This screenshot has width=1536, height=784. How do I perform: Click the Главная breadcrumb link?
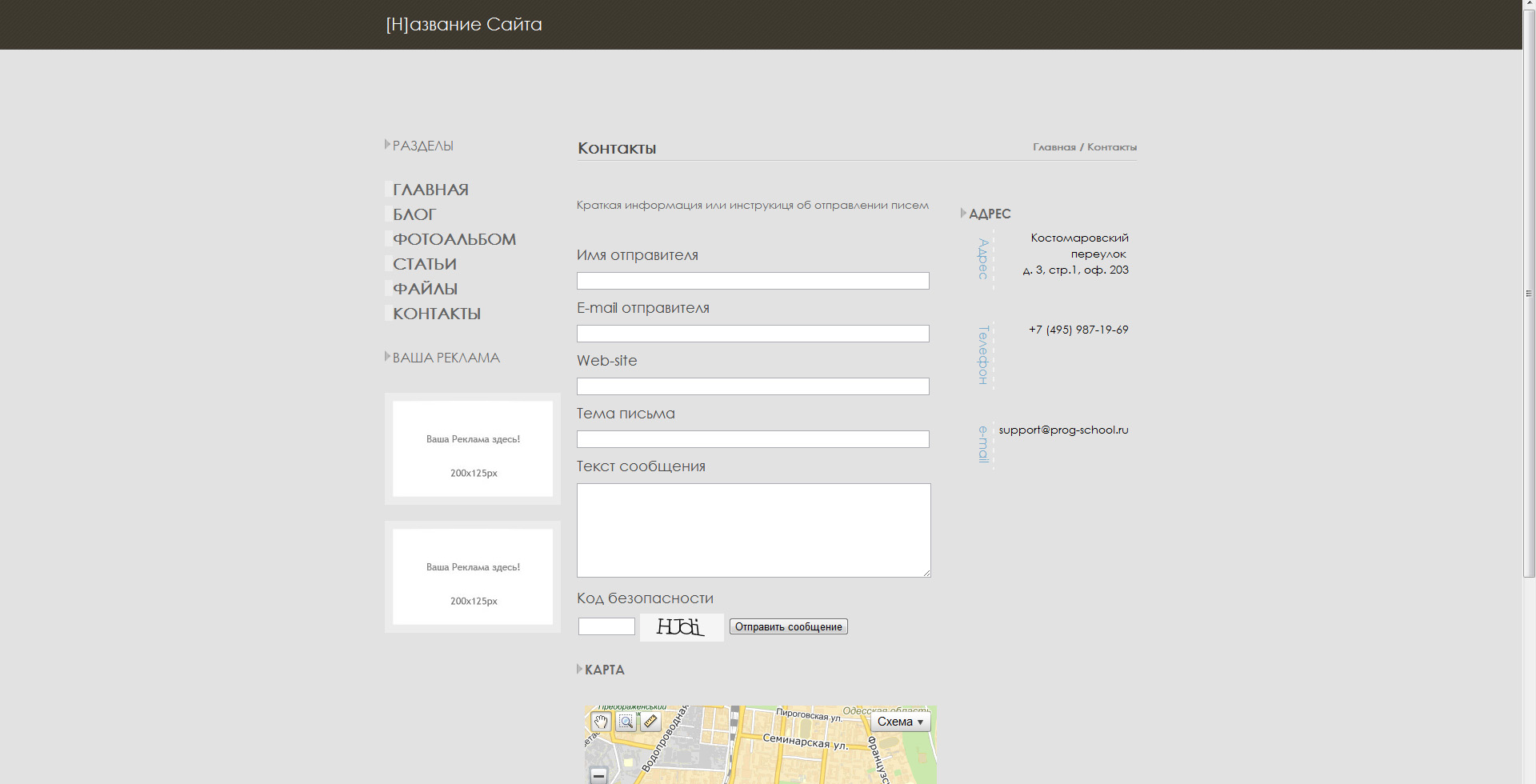point(1054,147)
